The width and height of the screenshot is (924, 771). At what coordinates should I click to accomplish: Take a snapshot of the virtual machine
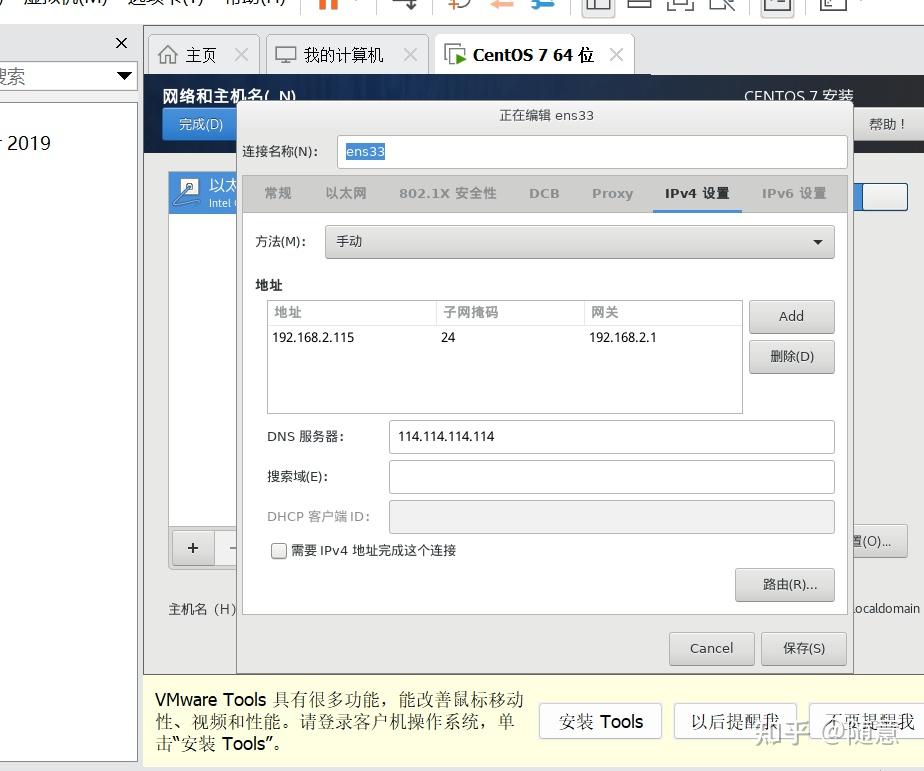click(460, 6)
